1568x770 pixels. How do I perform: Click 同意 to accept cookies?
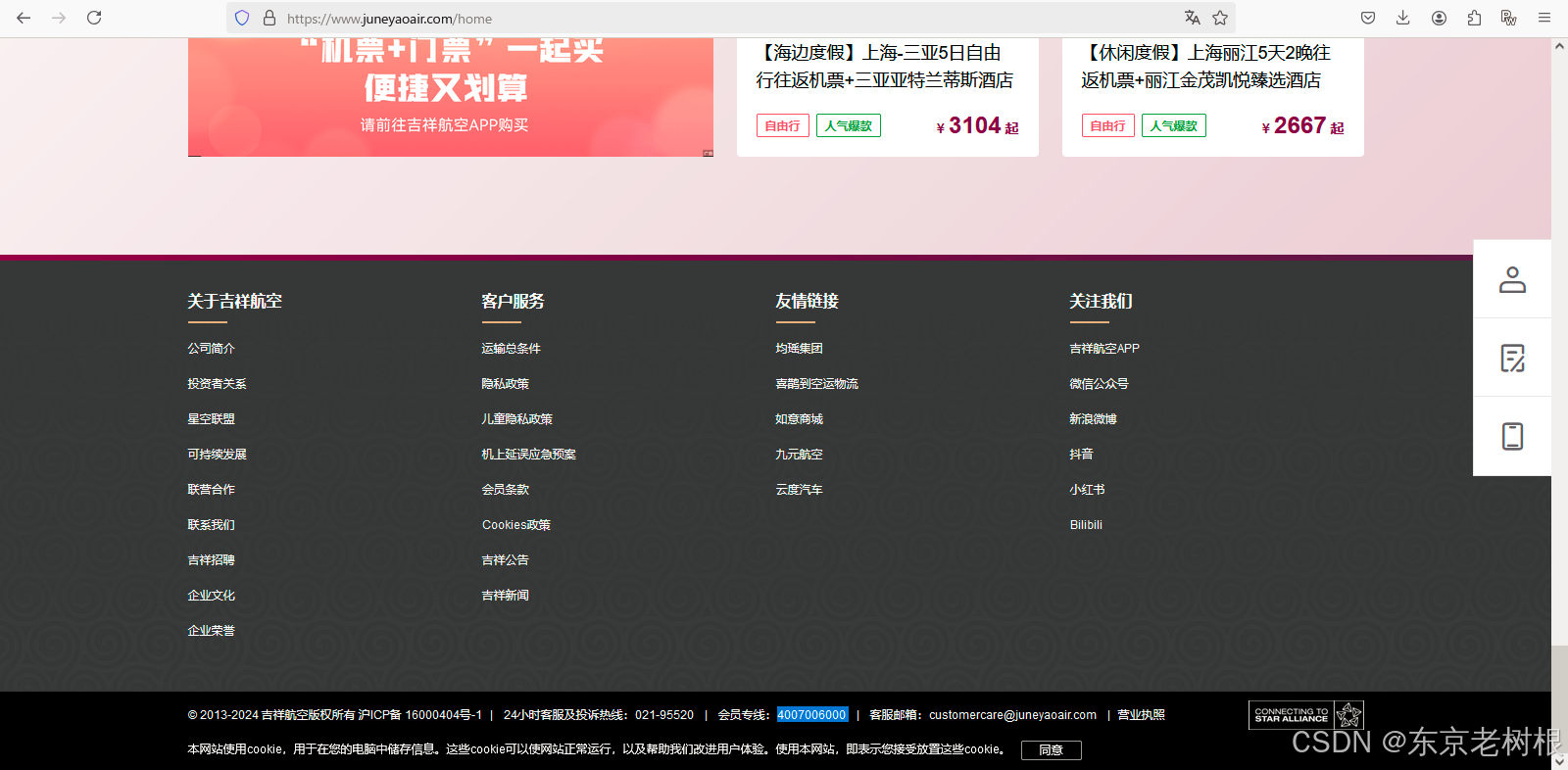[1052, 749]
